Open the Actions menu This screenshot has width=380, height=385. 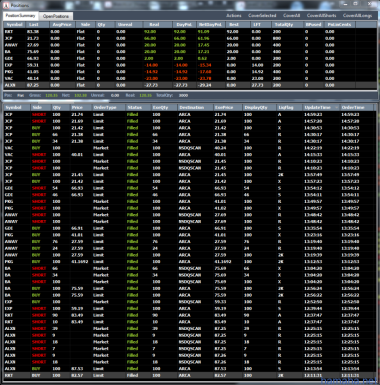click(x=234, y=16)
